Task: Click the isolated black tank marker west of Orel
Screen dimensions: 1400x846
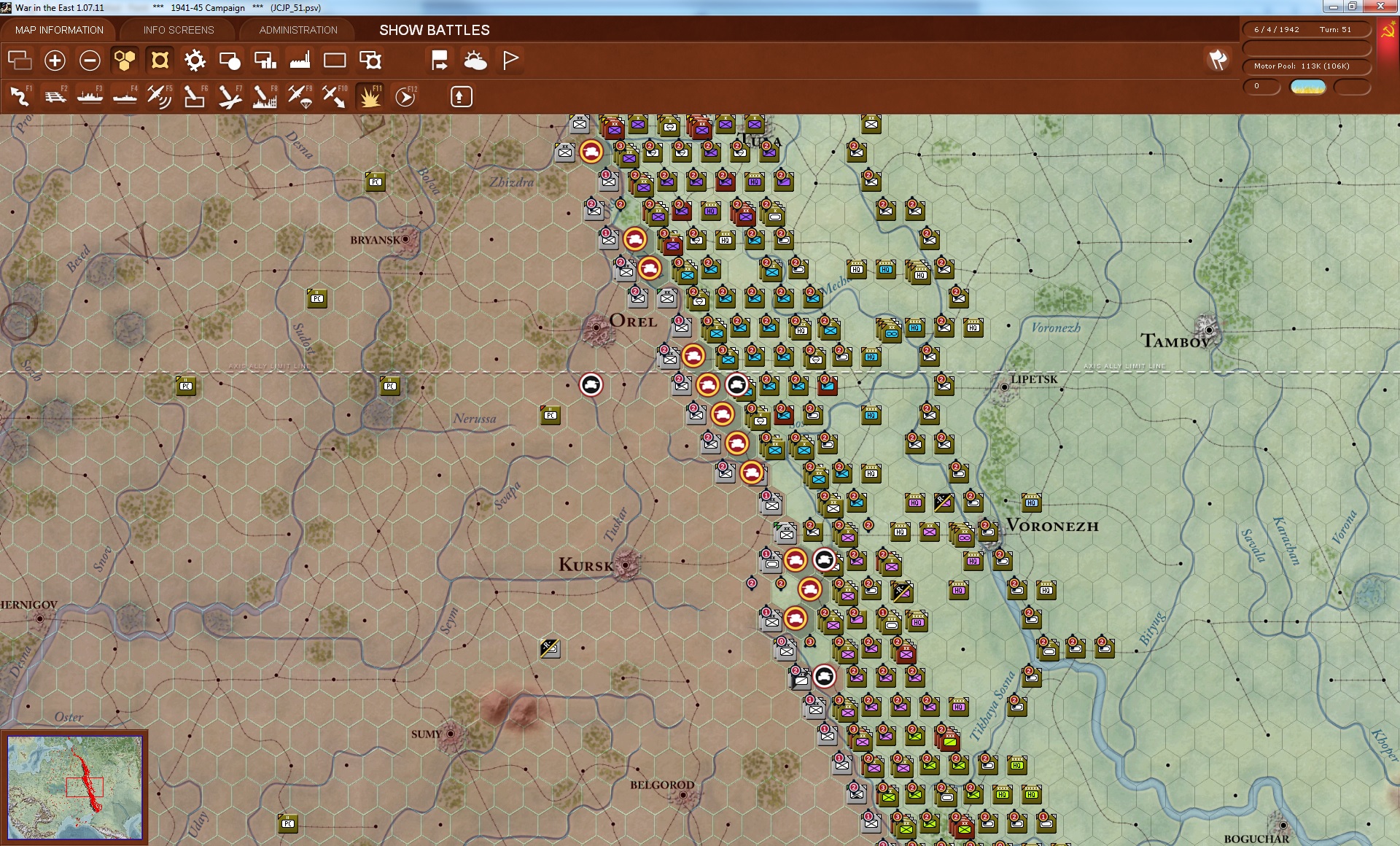Action: tap(591, 384)
